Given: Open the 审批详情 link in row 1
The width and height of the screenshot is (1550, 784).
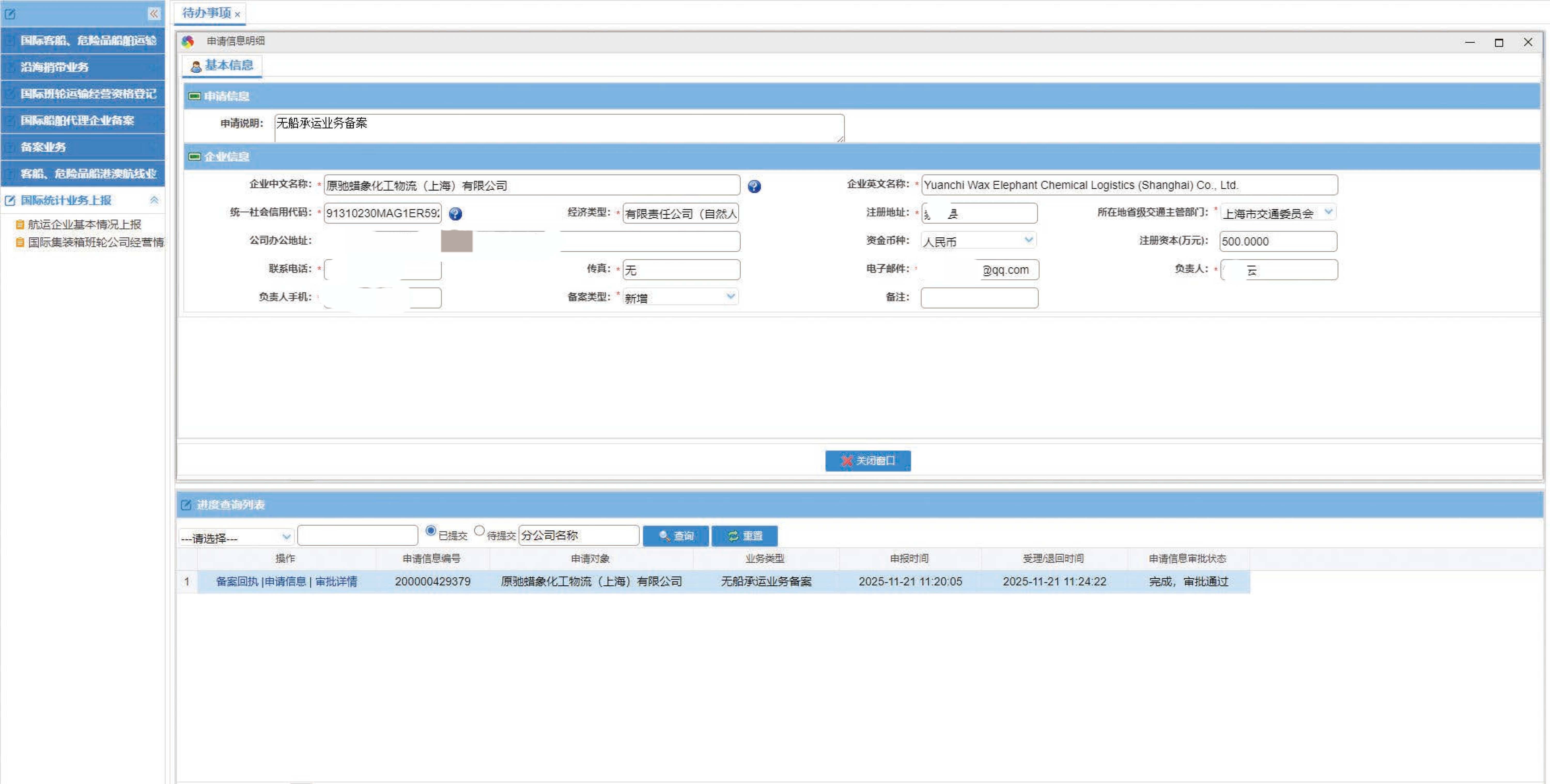Looking at the screenshot, I should (336, 582).
